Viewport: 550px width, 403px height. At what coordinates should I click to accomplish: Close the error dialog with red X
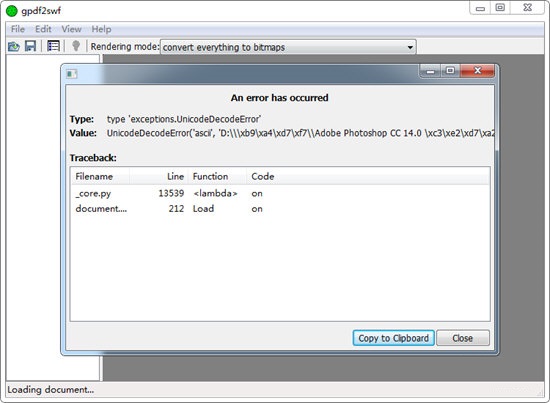pyautogui.click(x=477, y=71)
